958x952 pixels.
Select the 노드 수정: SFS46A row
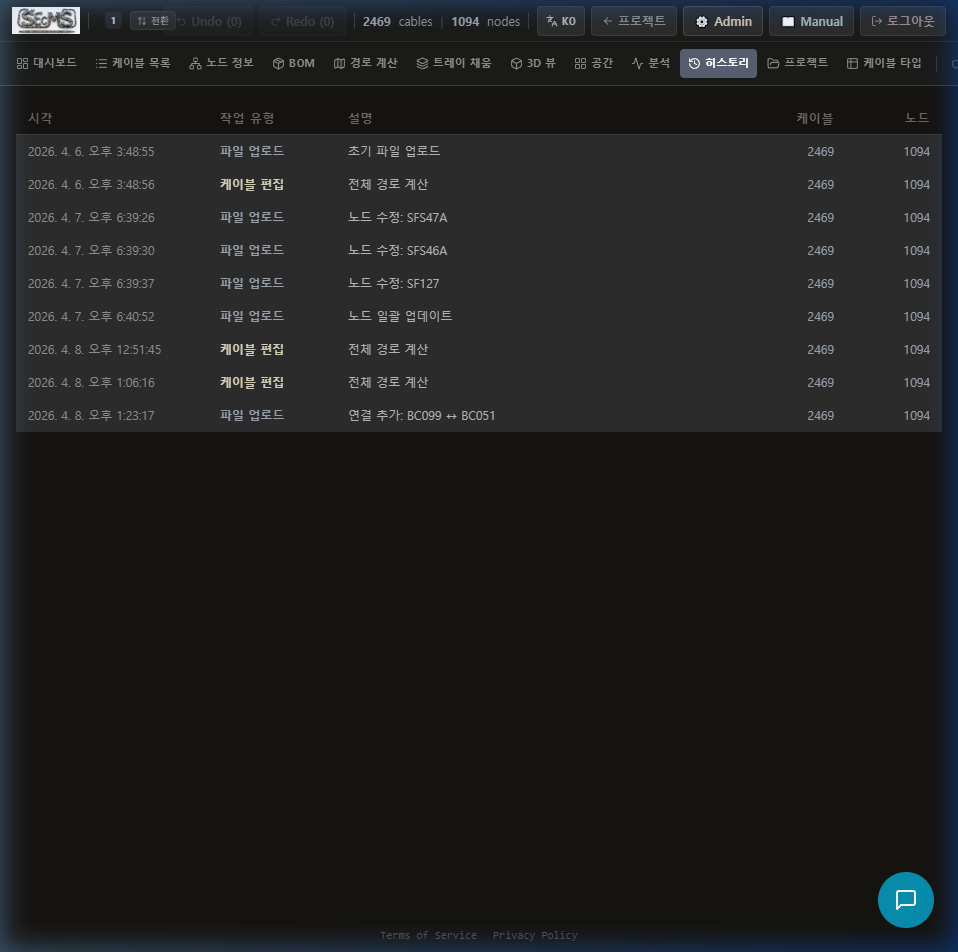[478, 250]
